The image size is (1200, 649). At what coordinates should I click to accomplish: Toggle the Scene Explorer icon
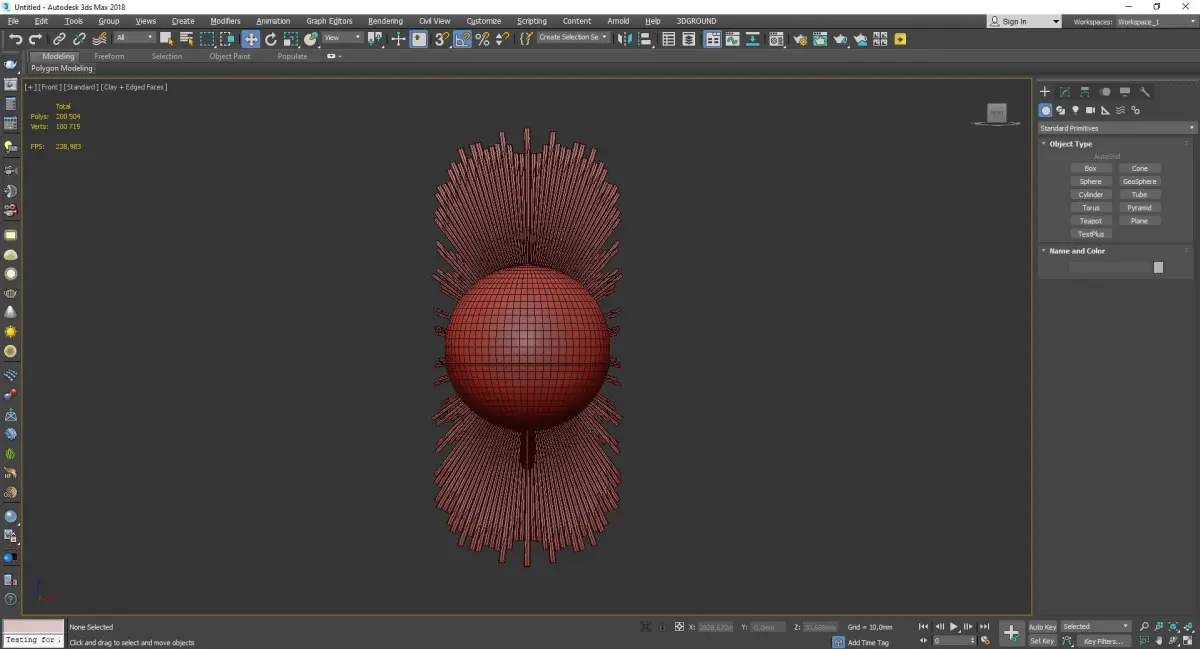click(x=668, y=39)
